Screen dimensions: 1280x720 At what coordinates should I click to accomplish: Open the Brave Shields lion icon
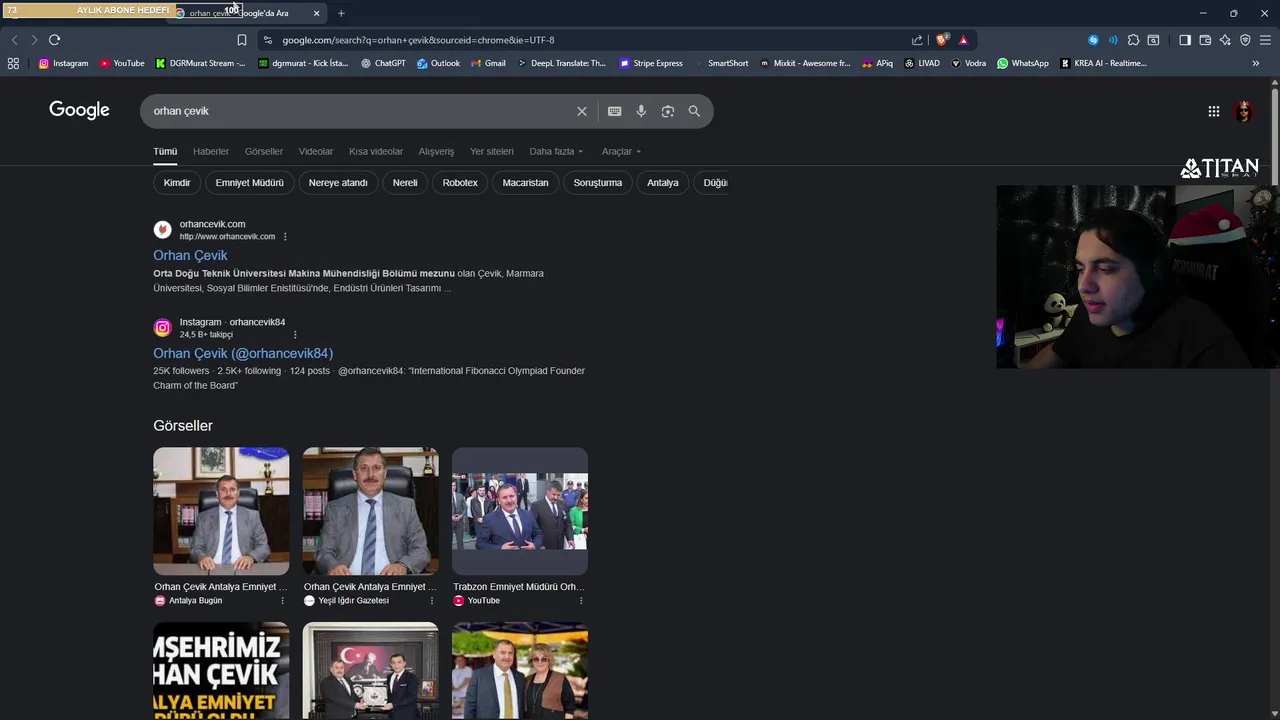(x=941, y=40)
